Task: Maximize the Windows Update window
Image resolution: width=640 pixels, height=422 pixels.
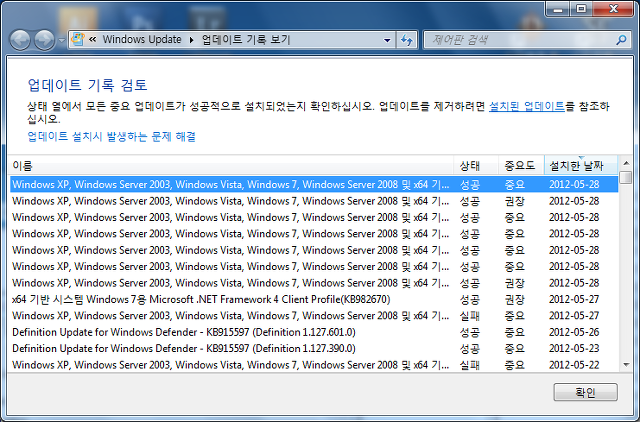Action: [581, 9]
